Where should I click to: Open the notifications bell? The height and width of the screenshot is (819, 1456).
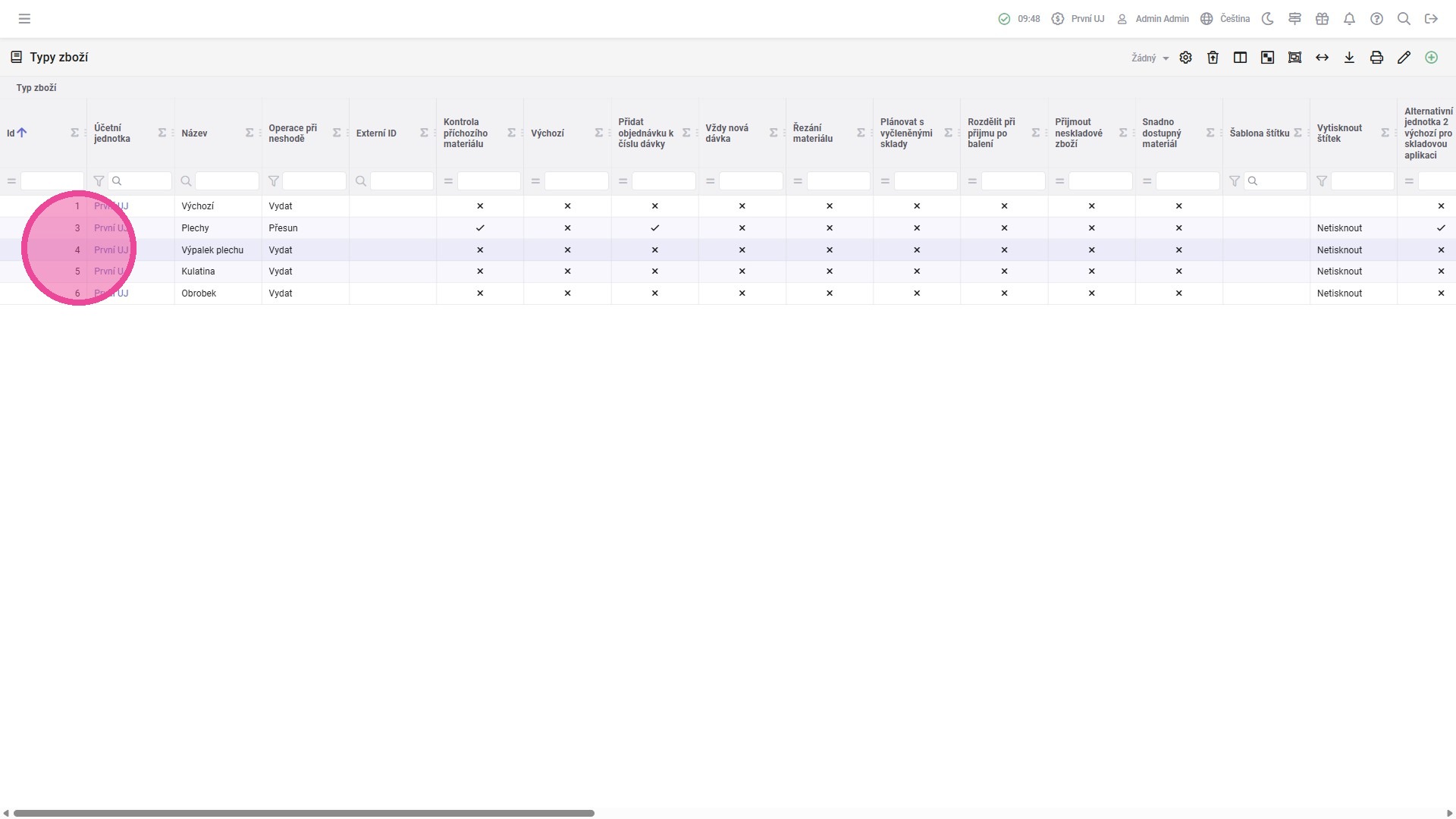point(1349,19)
